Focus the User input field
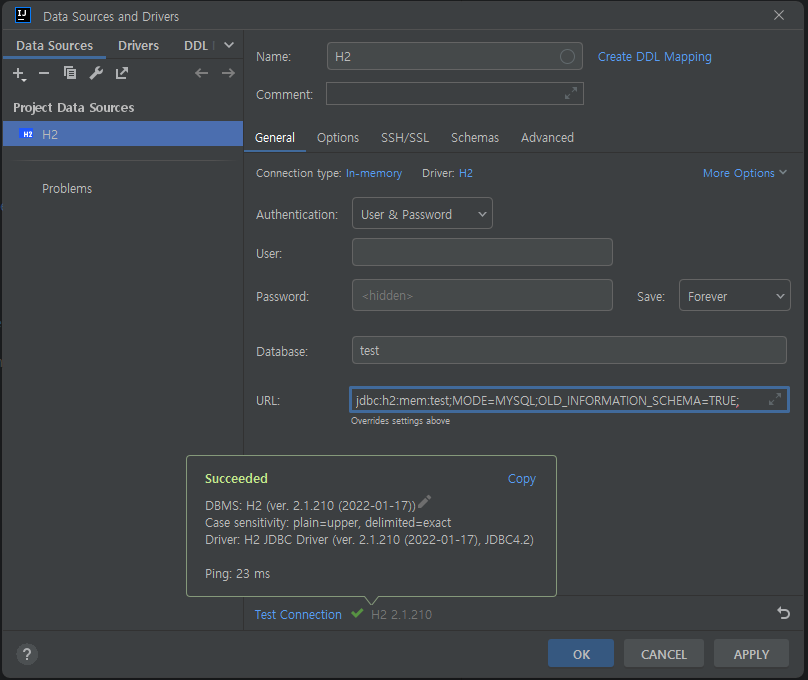The height and width of the screenshot is (680, 808). click(x=482, y=252)
